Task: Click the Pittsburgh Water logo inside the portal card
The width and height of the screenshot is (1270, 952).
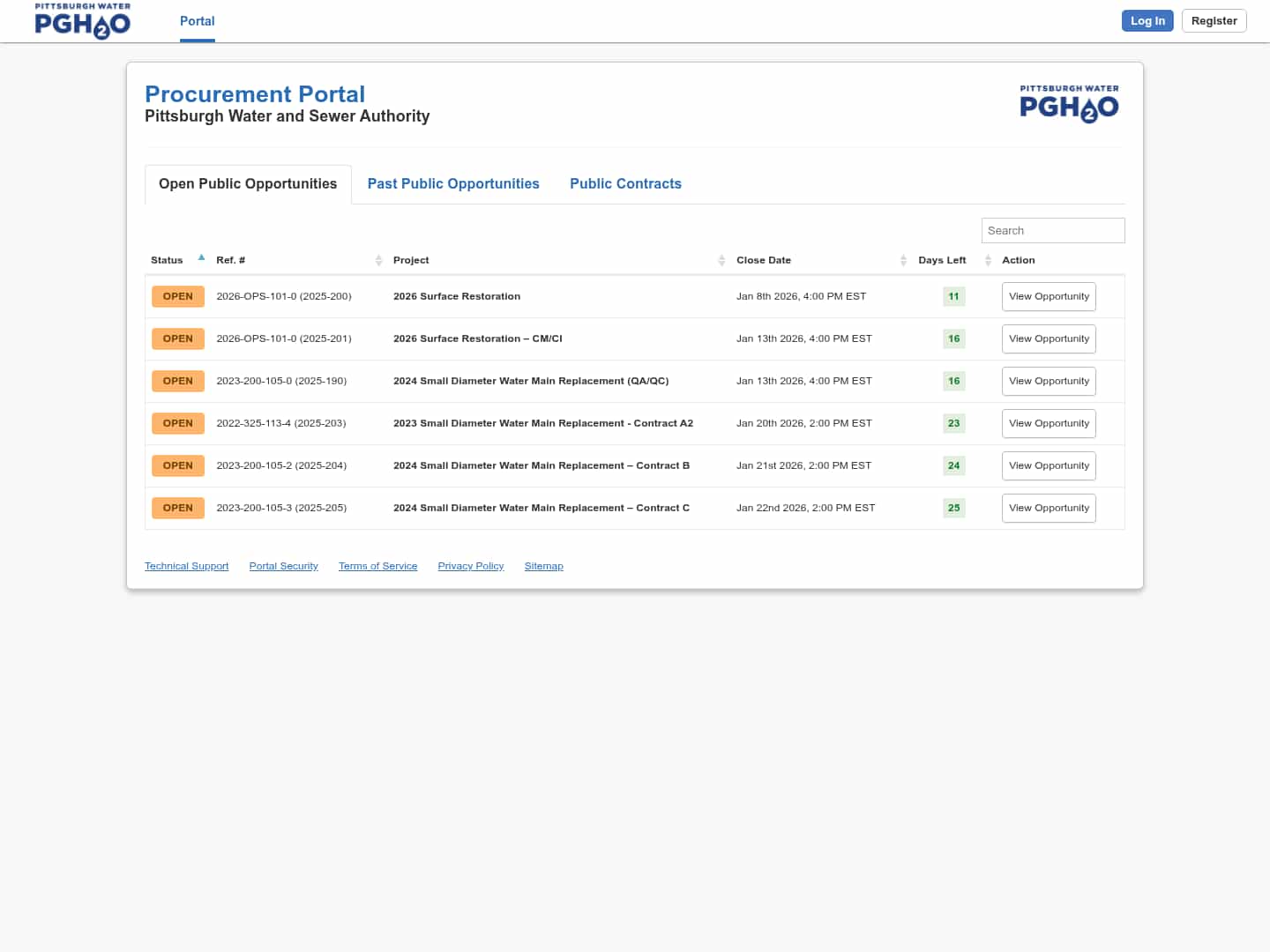Action: click(x=1069, y=104)
